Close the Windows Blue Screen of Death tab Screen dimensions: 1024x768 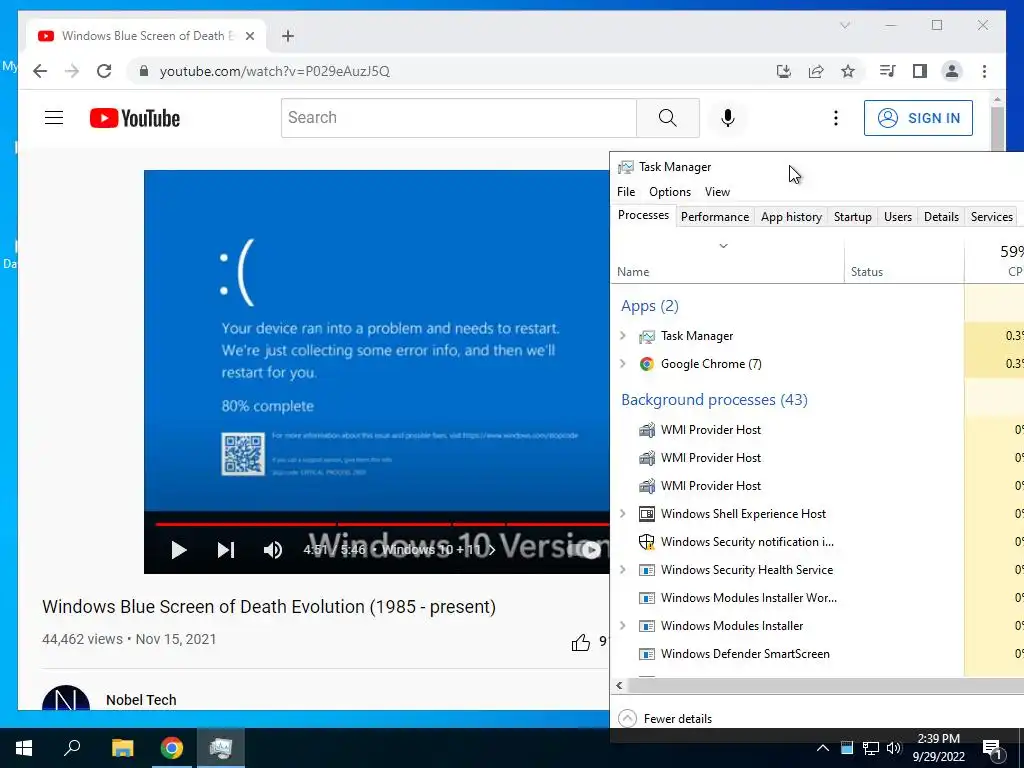pos(249,36)
